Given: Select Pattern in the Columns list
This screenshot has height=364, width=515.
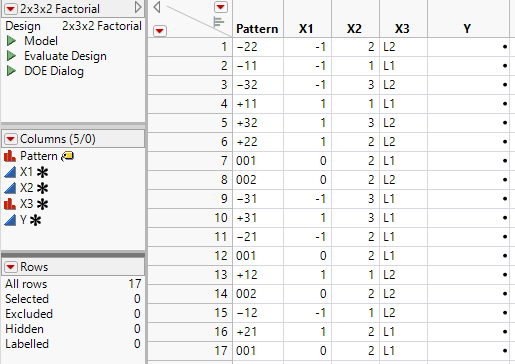Looking at the screenshot, I should point(39,156).
